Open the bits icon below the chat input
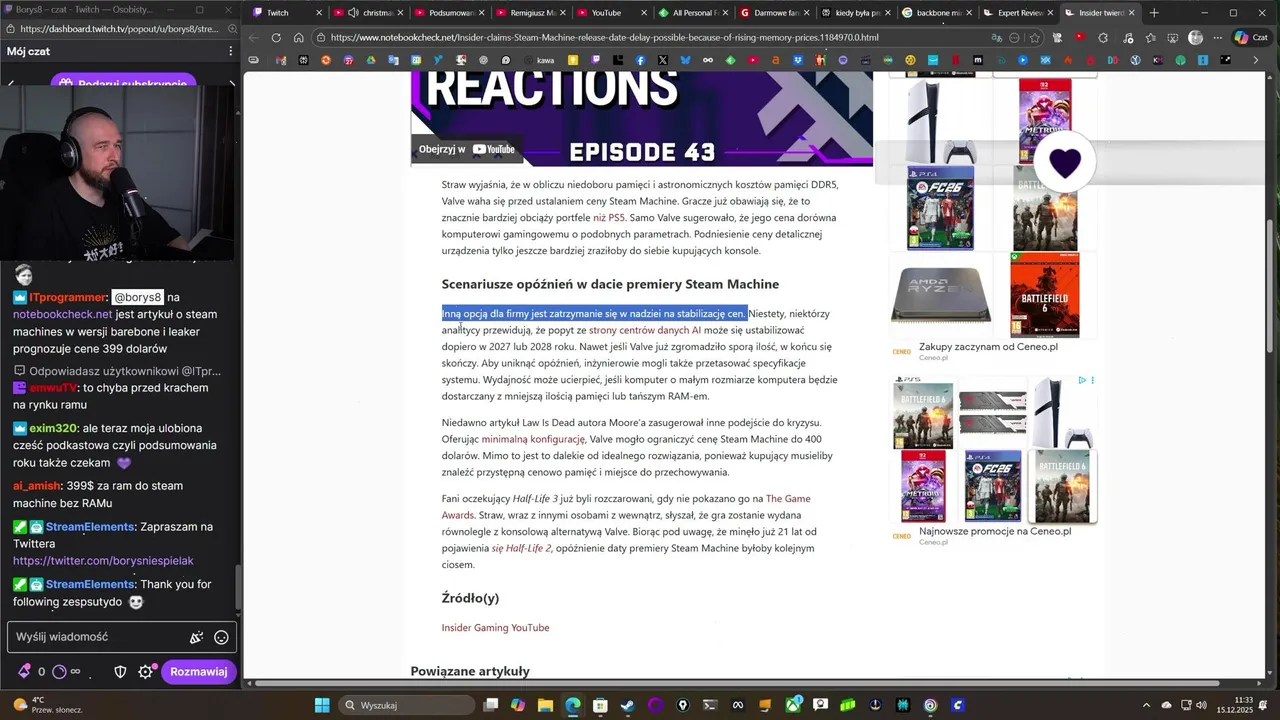 (x=24, y=672)
